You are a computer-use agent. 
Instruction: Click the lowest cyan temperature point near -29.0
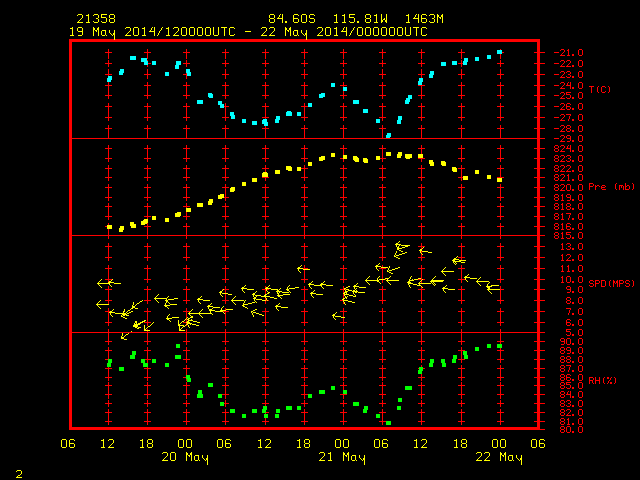[x=389, y=136]
